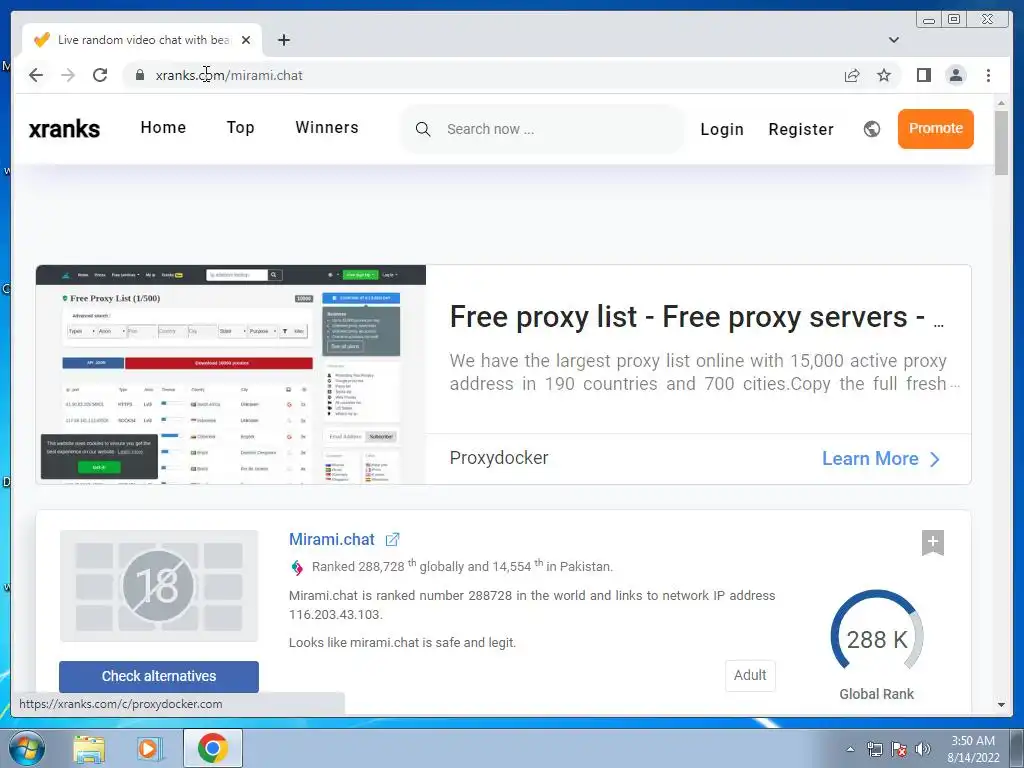Click the globe language icon
Viewport: 1024px width, 768px height.
point(872,129)
